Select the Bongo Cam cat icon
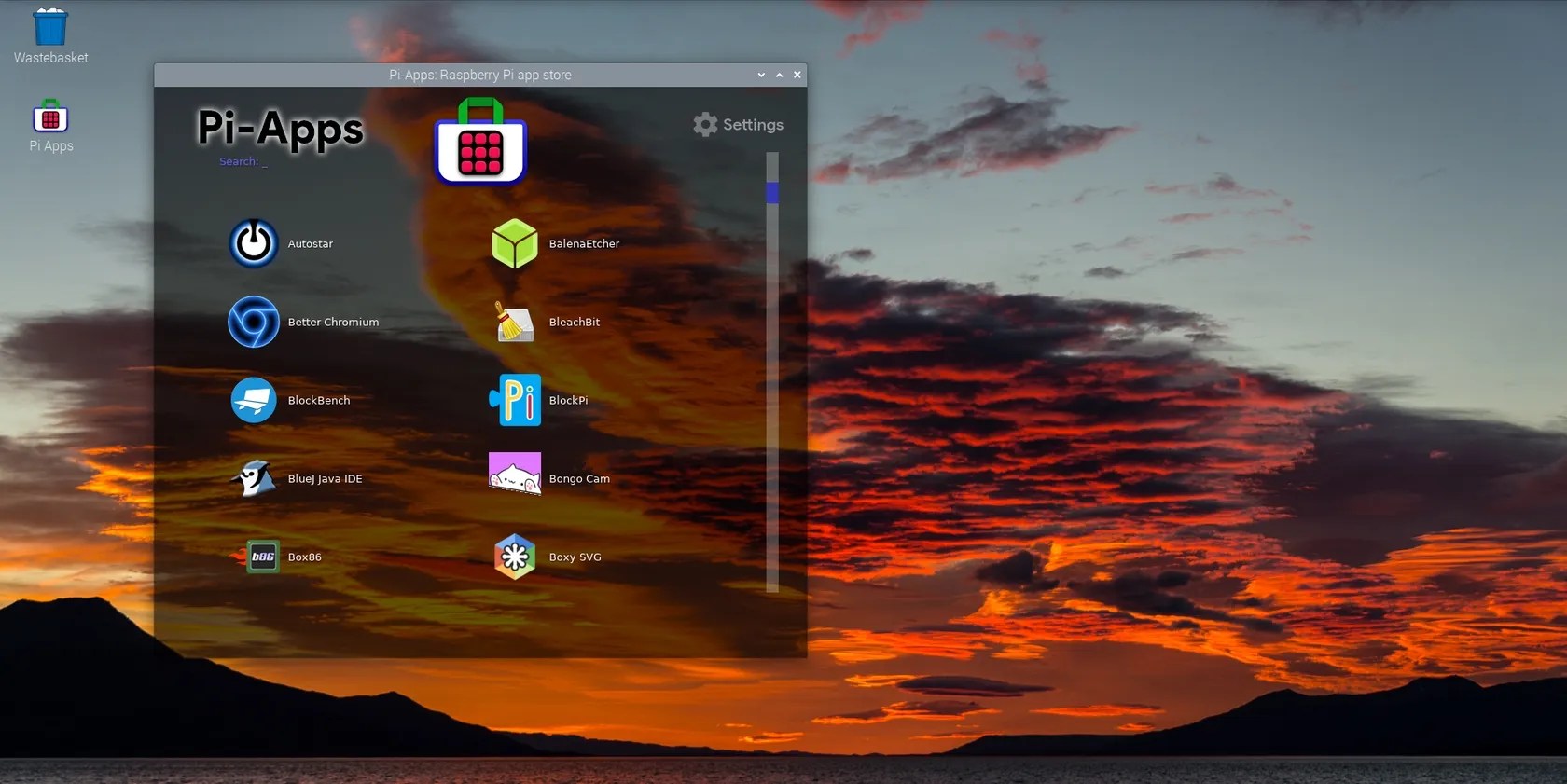The image size is (1567, 784). (515, 474)
